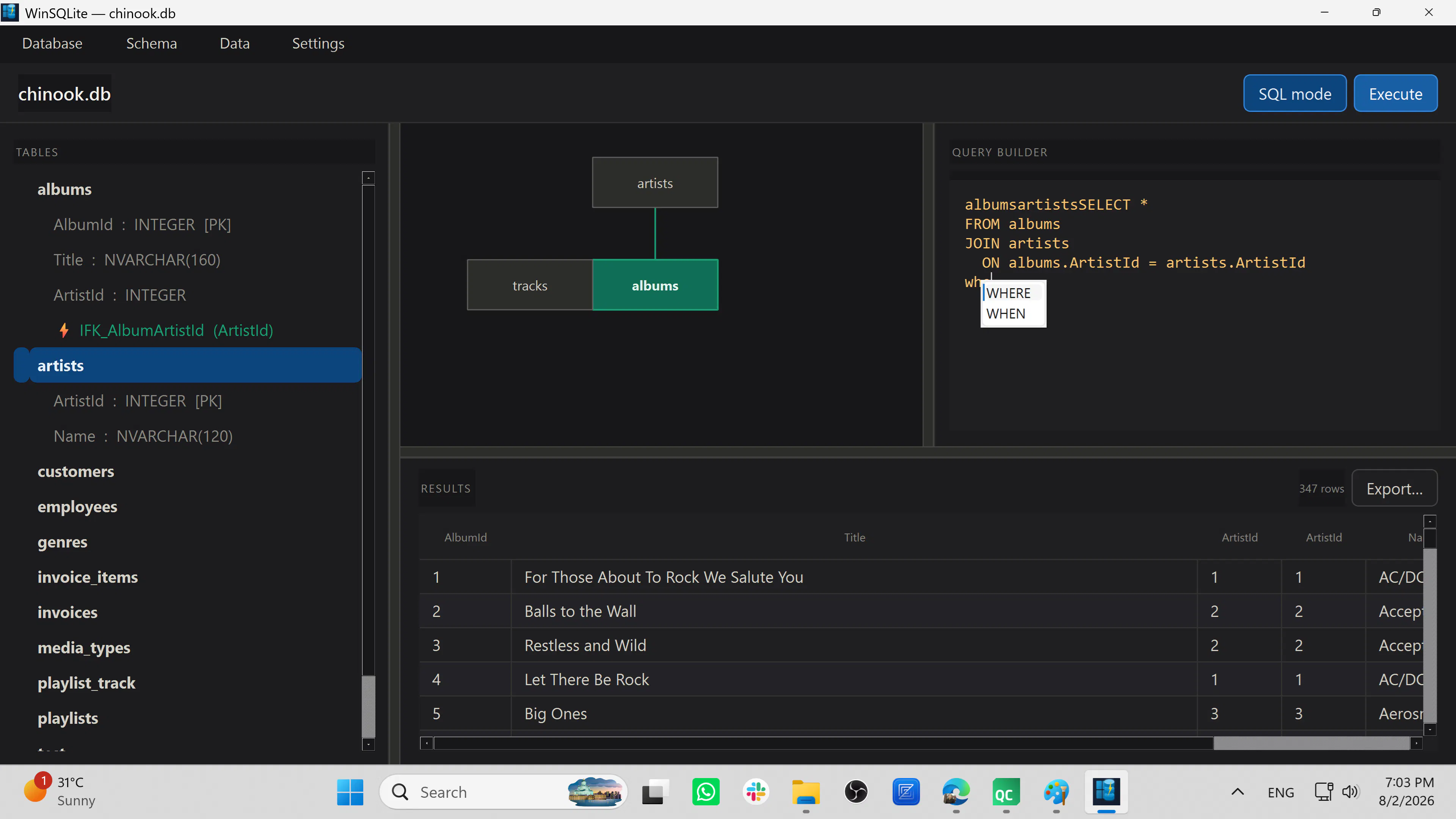
Task: Select the 'Balls to the Wall' cell
Action: (854, 611)
